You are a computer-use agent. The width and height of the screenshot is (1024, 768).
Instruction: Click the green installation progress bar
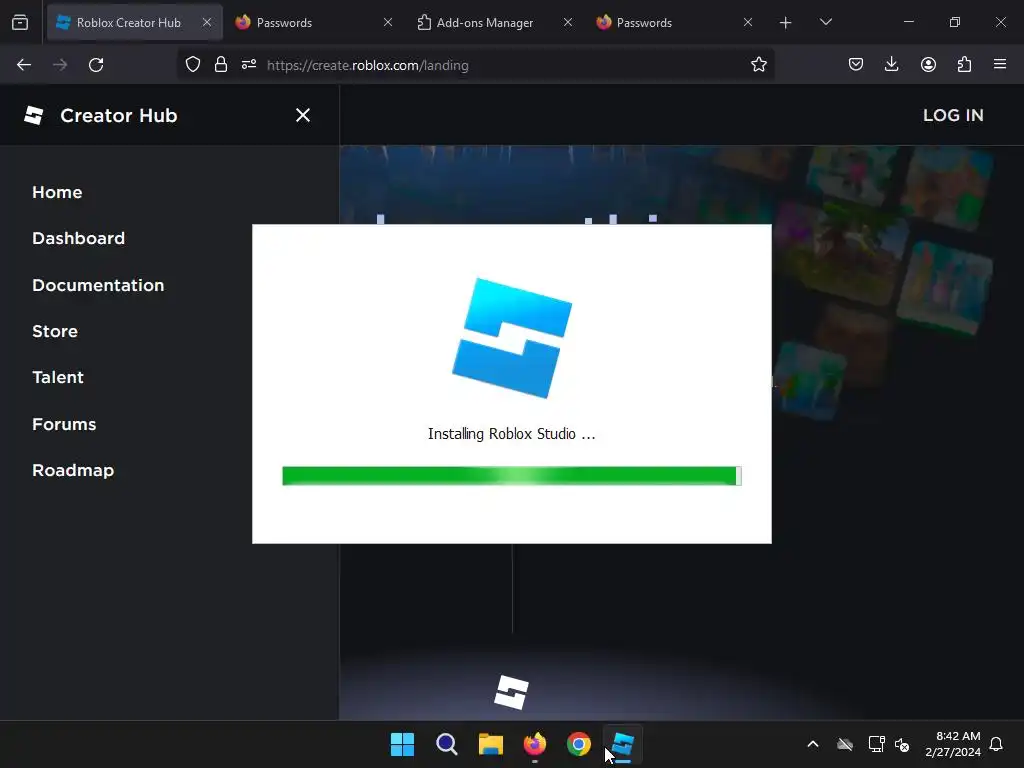511,476
